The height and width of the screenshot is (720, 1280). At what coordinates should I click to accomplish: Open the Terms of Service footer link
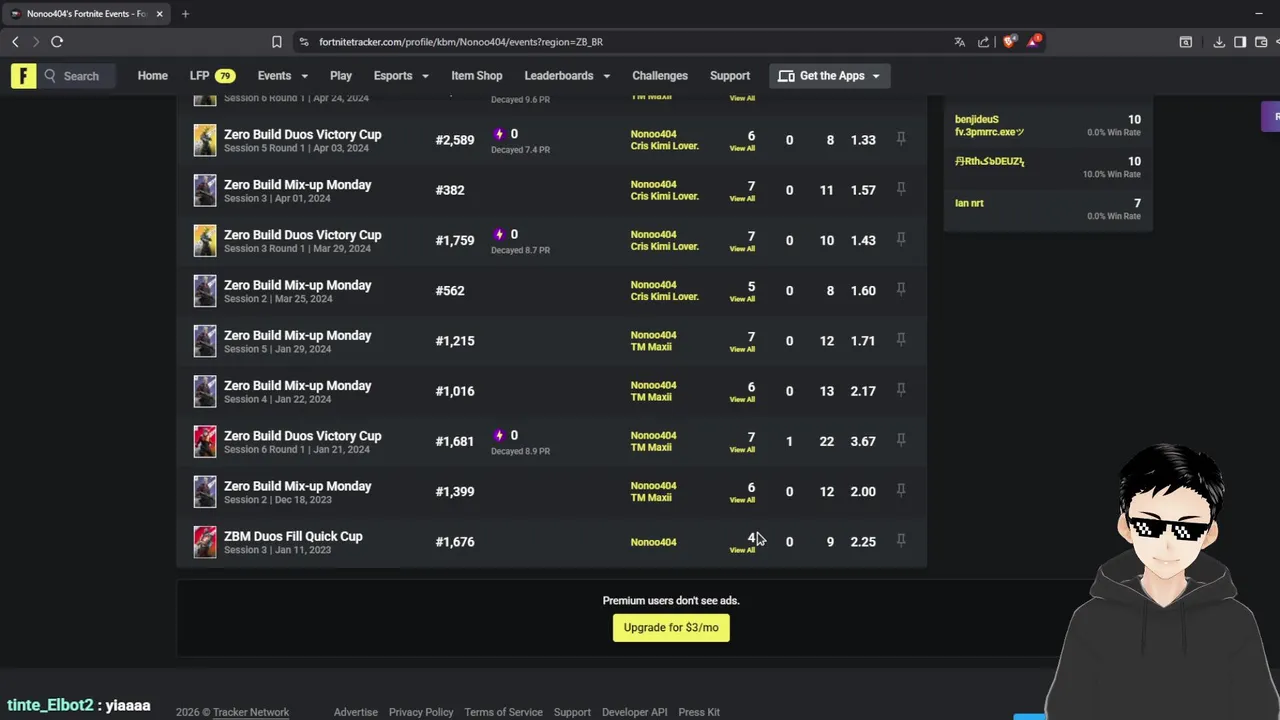(503, 712)
